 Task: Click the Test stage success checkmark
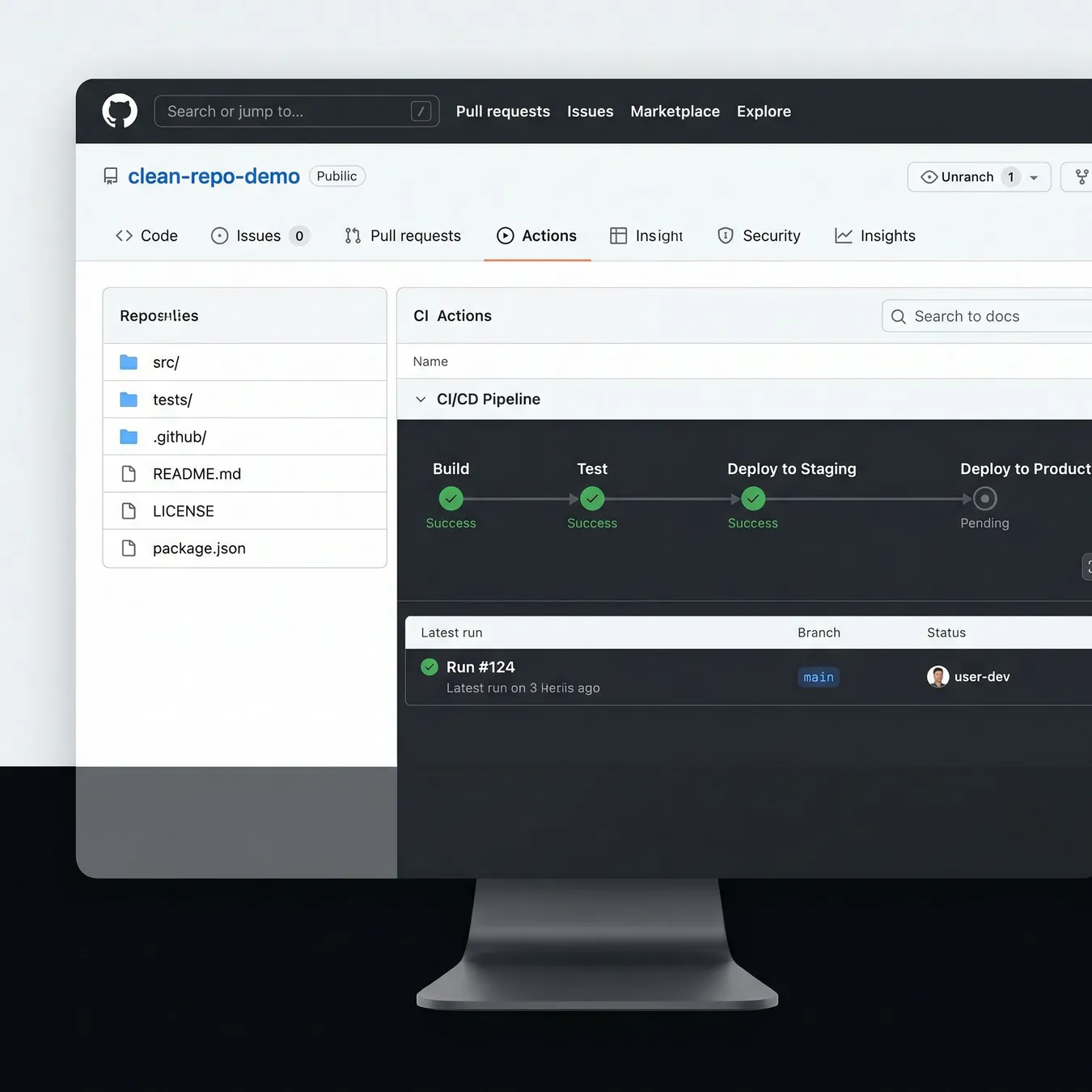pyautogui.click(x=592, y=498)
